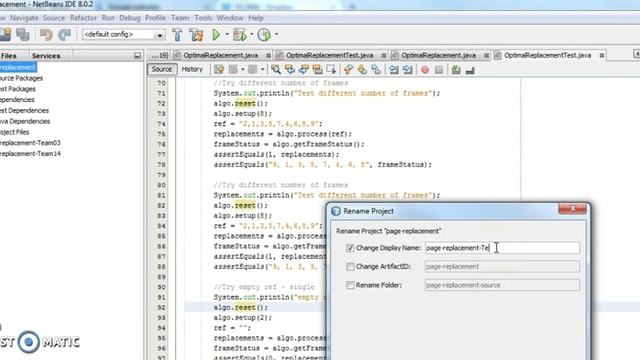Select Source Packages tree node
Viewport: 640px width, 360px height.
[x=21, y=78]
